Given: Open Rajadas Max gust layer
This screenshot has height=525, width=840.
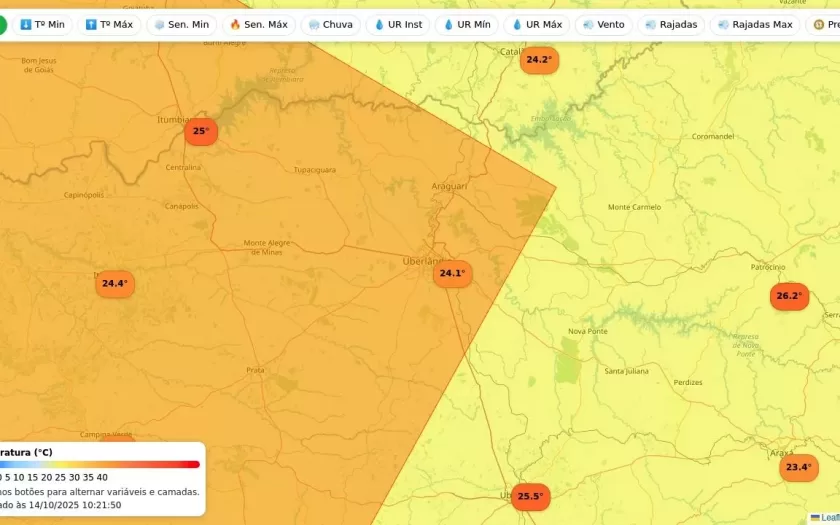Looking at the screenshot, I should pyautogui.click(x=754, y=25).
